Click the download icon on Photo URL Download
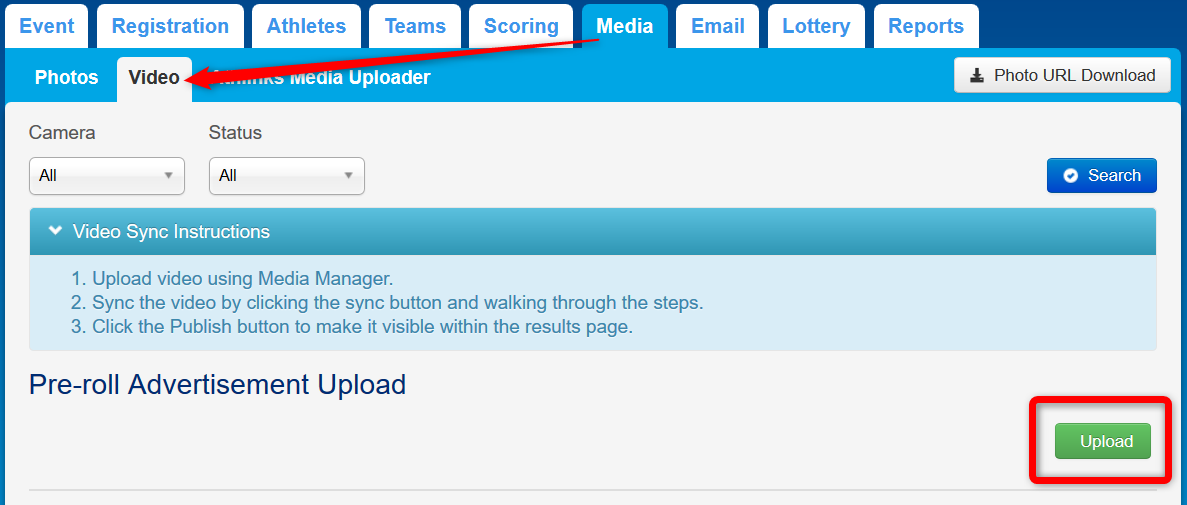 pos(977,76)
